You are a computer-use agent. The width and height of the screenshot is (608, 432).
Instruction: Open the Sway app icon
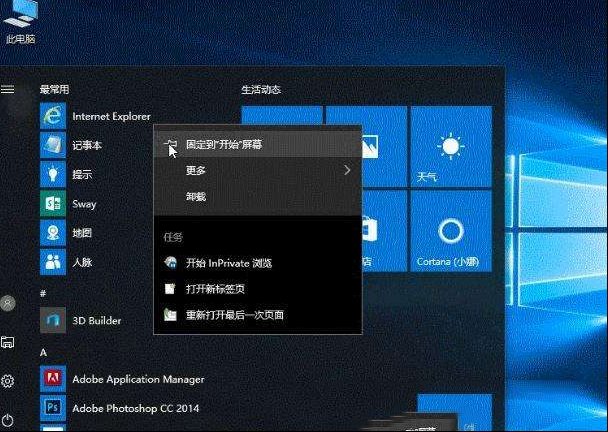click(x=53, y=203)
